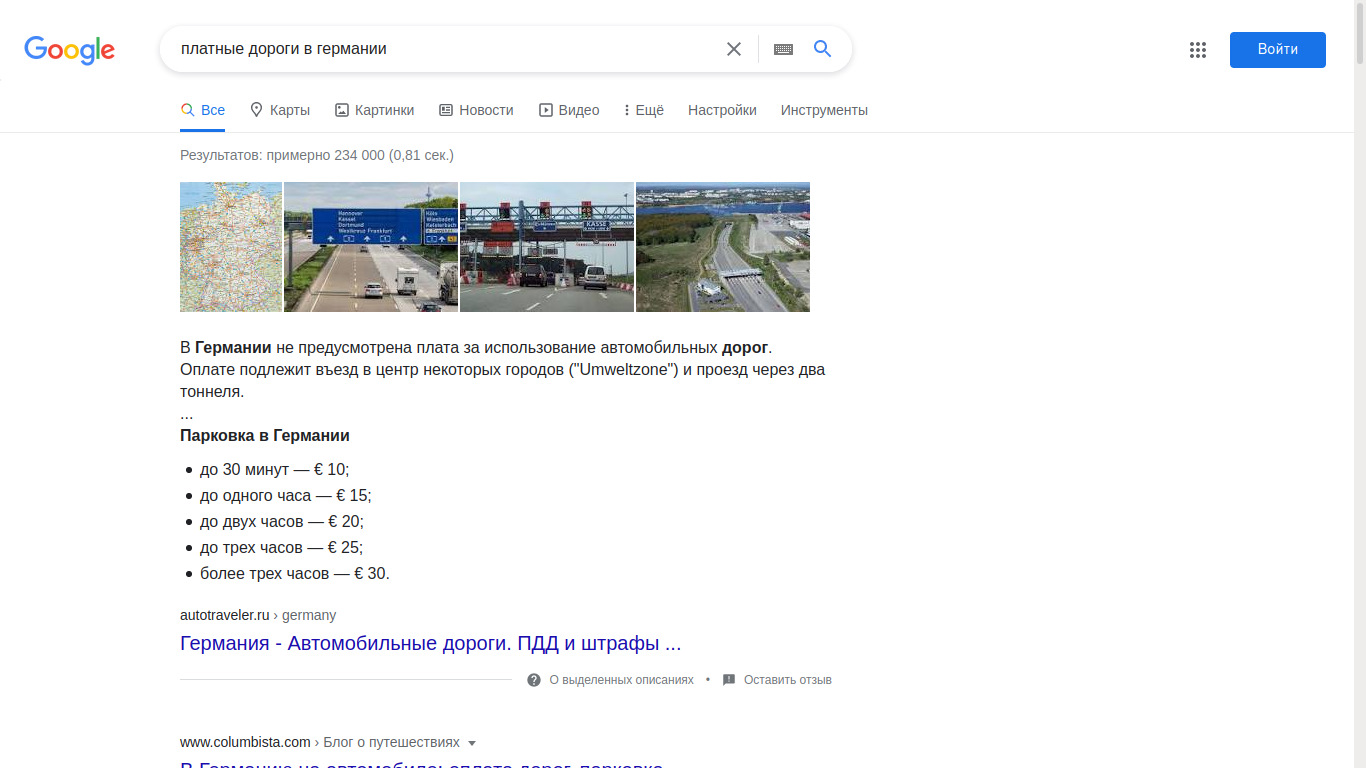Image resolution: width=1366 pixels, height=768 pixels.
Task: Open the Видео results tab
Action: [x=569, y=110]
